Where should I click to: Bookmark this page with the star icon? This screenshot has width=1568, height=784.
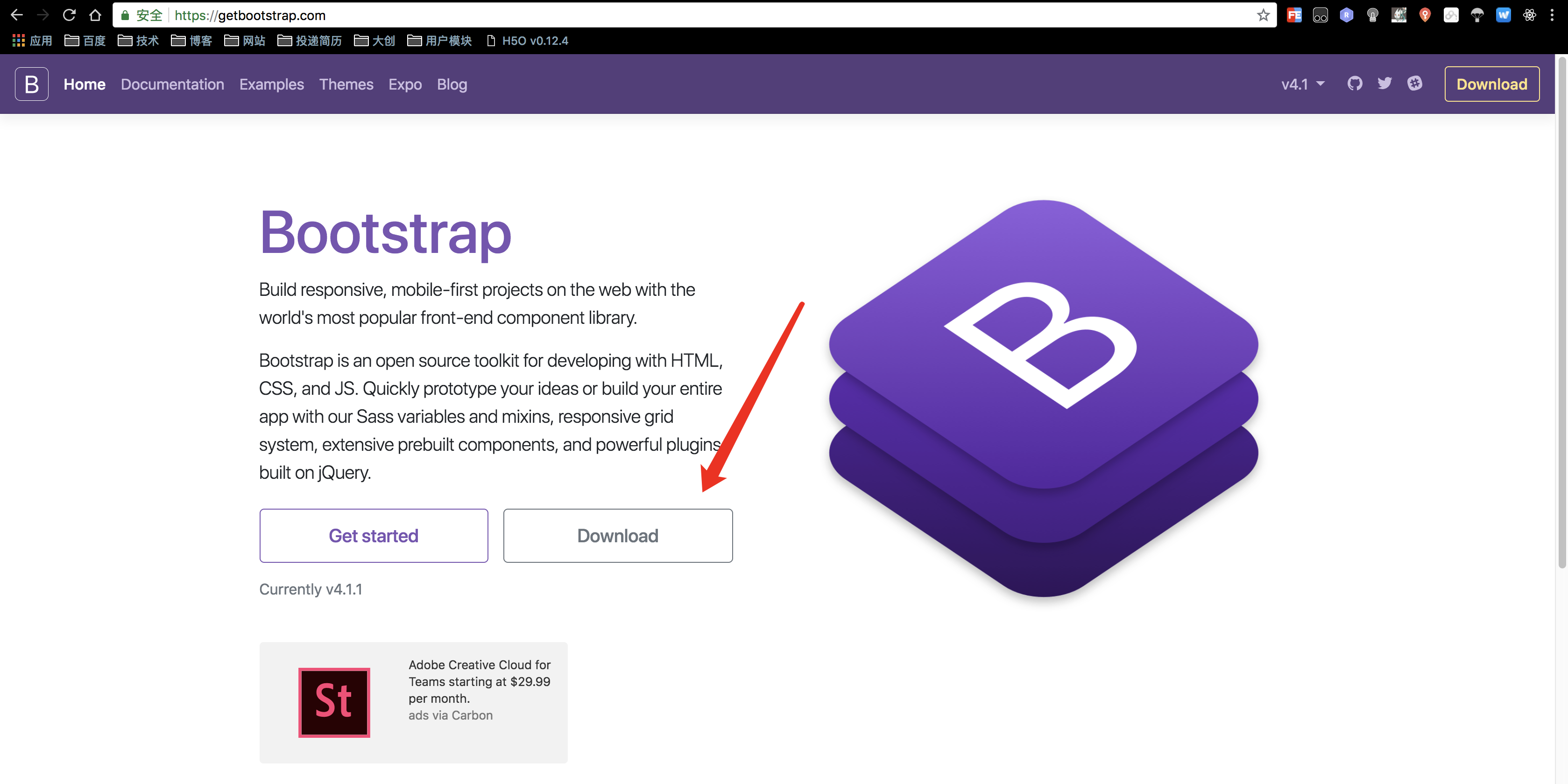click(1264, 15)
